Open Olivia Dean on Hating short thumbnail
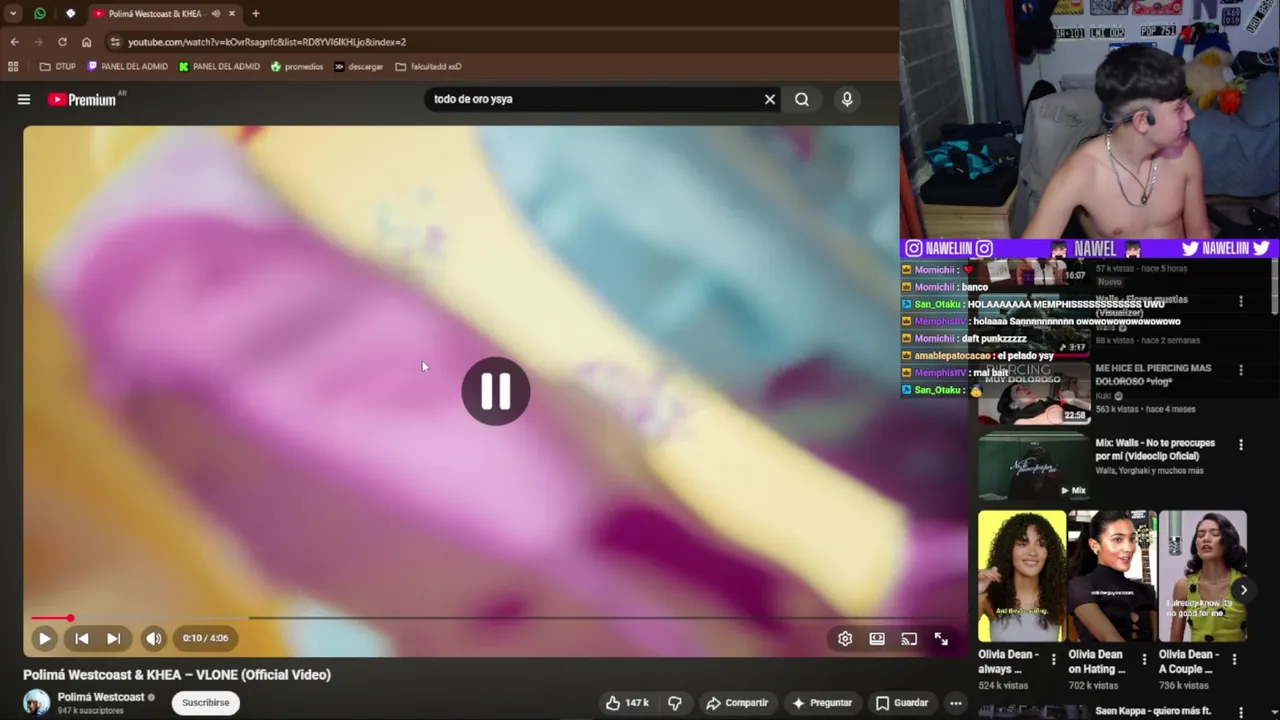 click(1112, 576)
